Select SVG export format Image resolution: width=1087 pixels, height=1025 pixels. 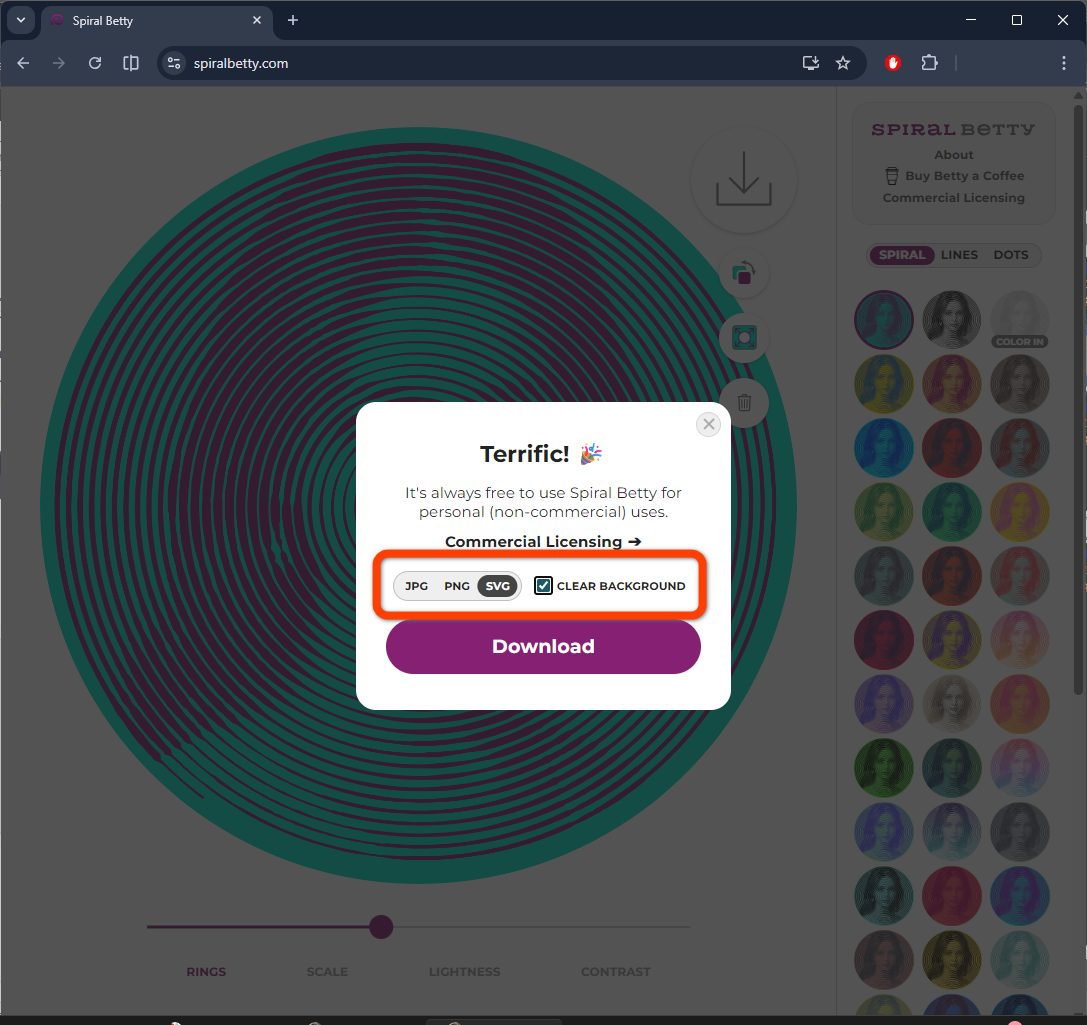[497, 586]
